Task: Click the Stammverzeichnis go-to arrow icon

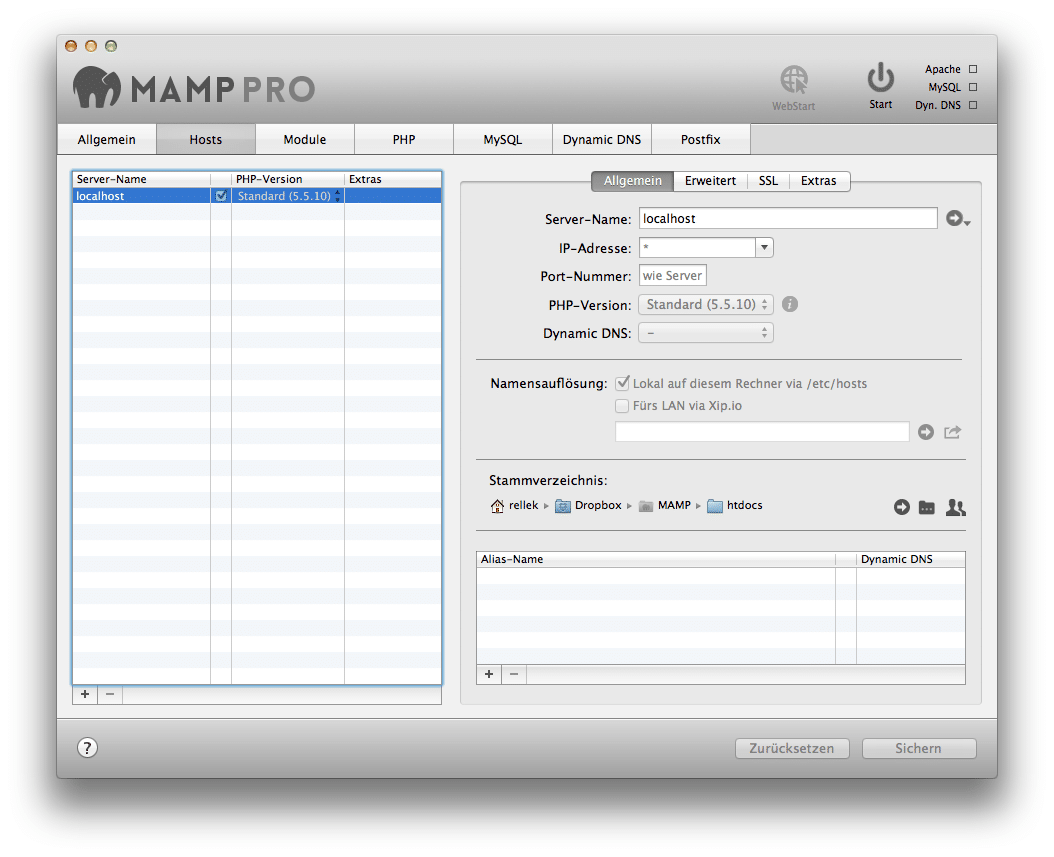Action: (x=901, y=507)
